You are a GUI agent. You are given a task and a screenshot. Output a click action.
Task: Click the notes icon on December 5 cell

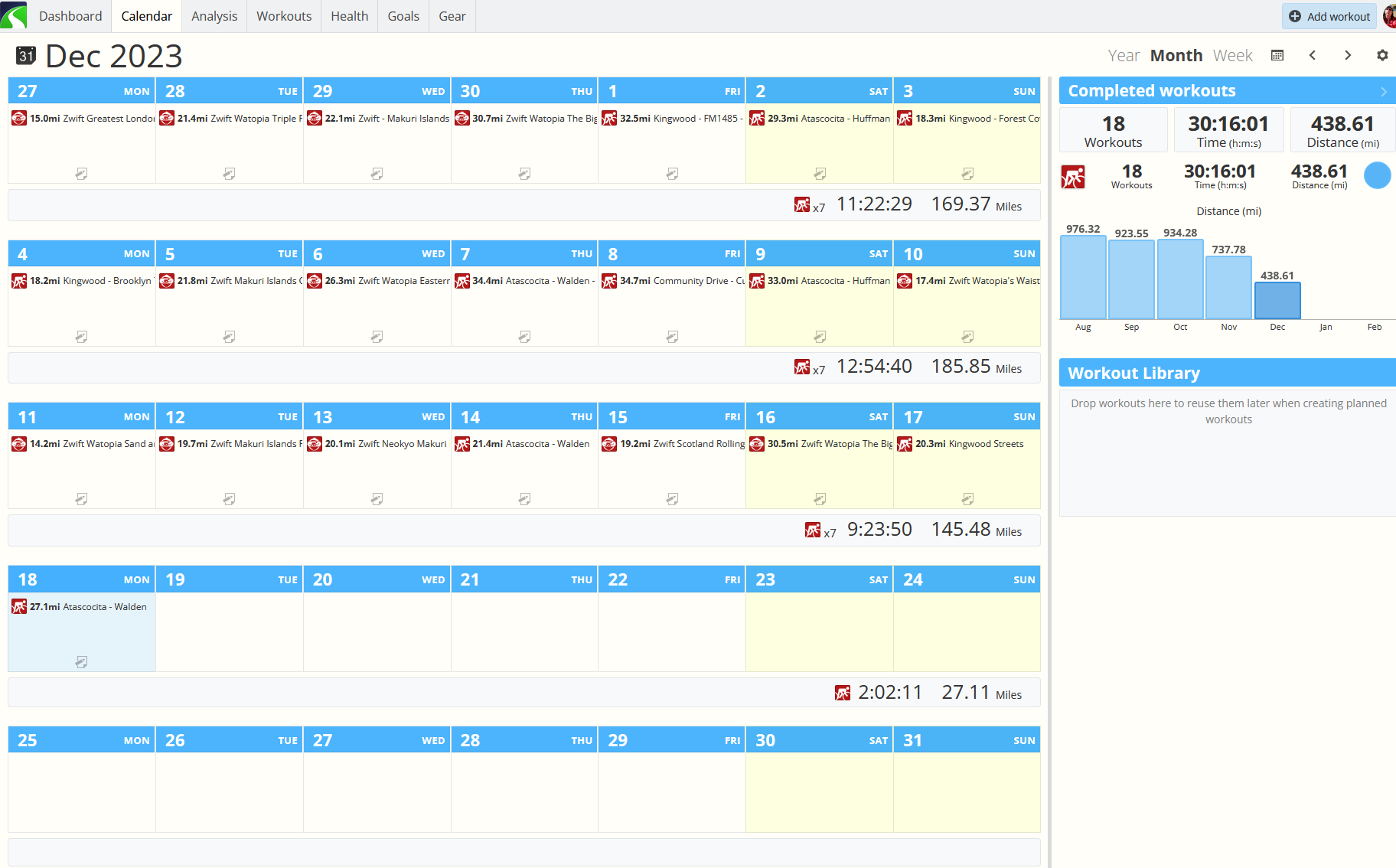(229, 337)
